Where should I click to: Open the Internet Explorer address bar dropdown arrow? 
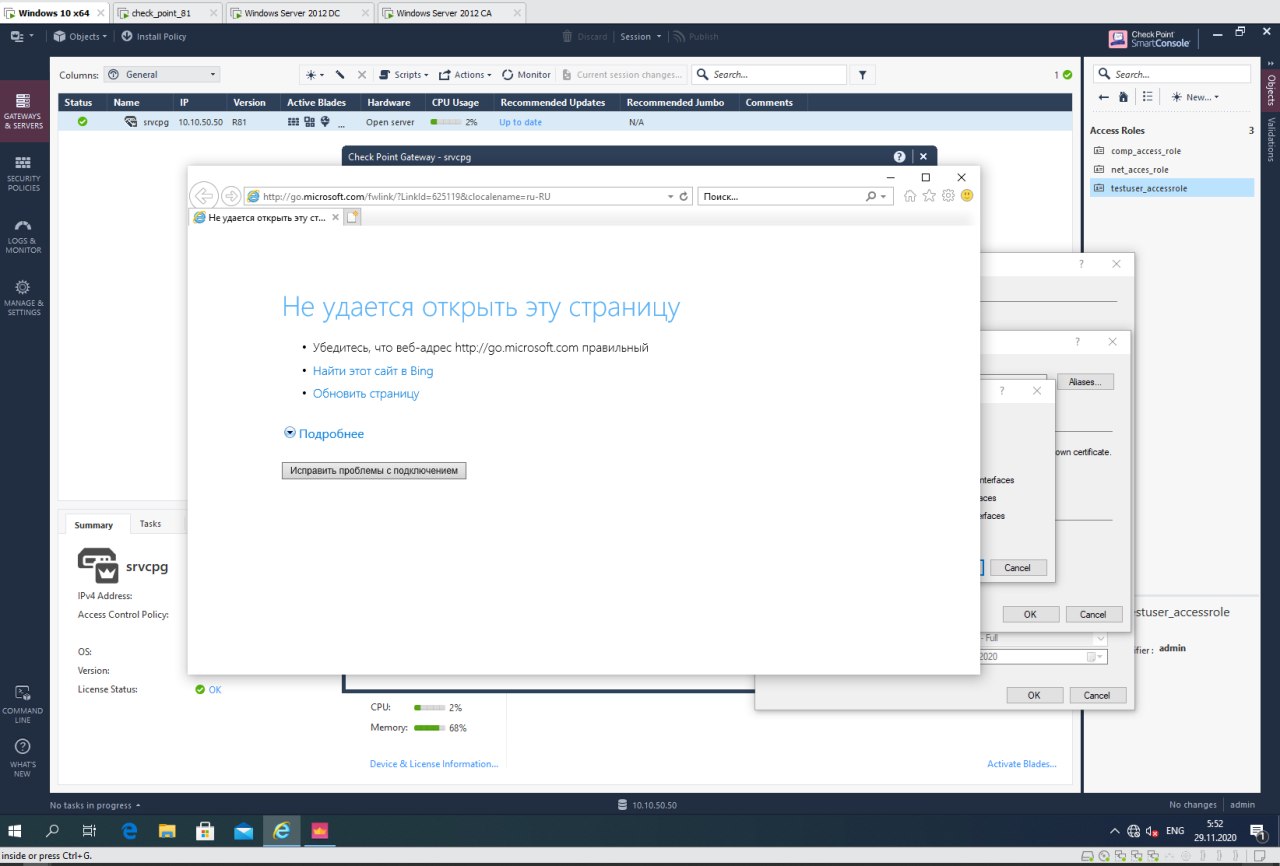pyautogui.click(x=670, y=197)
